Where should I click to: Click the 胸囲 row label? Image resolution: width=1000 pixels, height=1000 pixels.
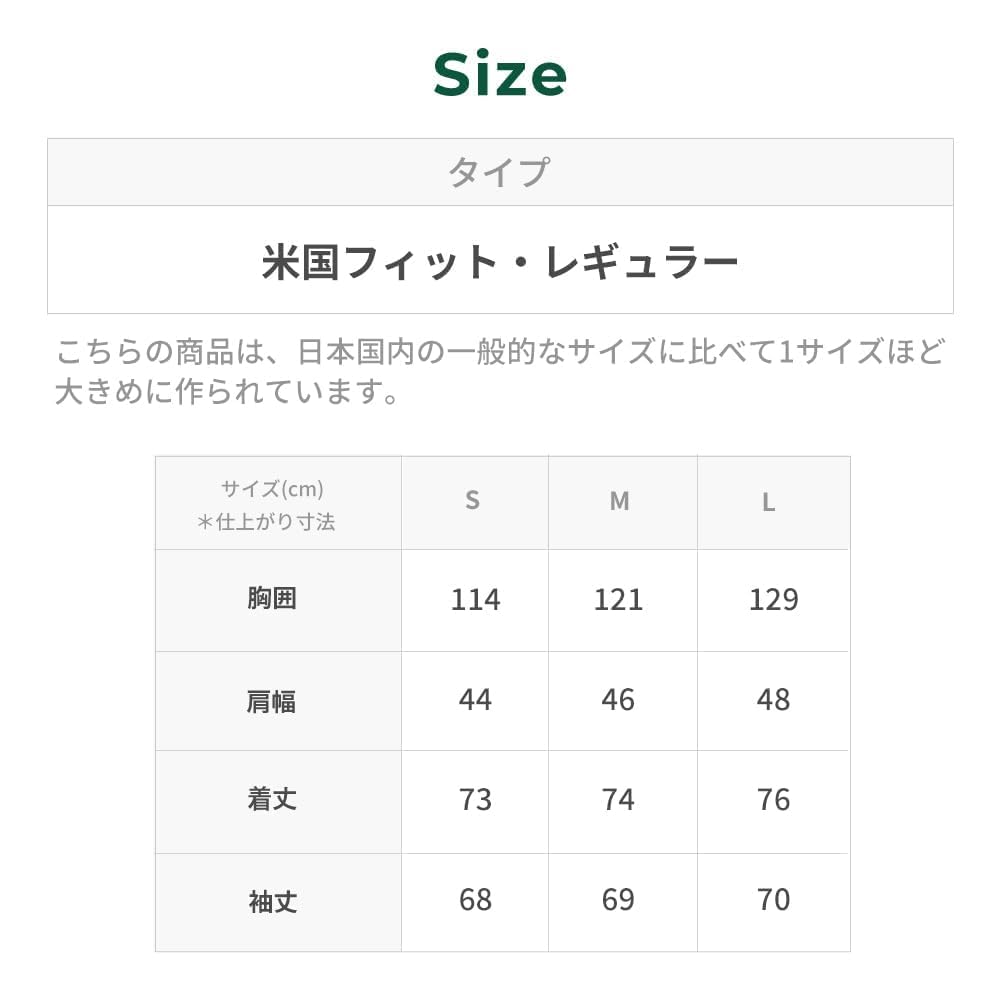[x=272, y=599]
